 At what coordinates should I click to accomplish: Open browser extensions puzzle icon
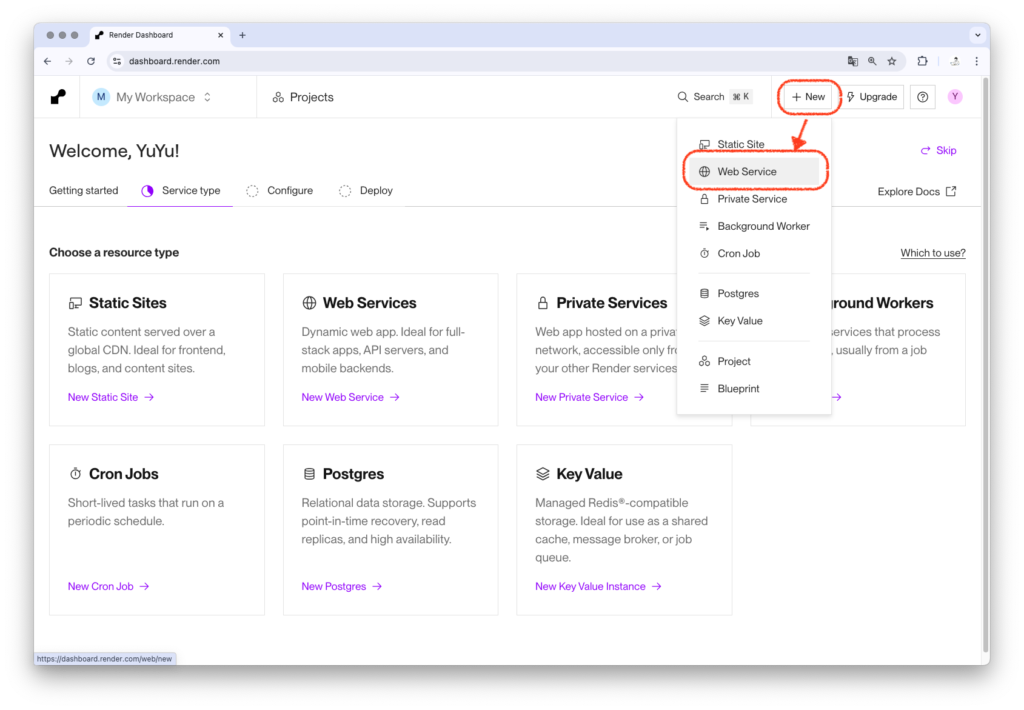[x=922, y=61]
